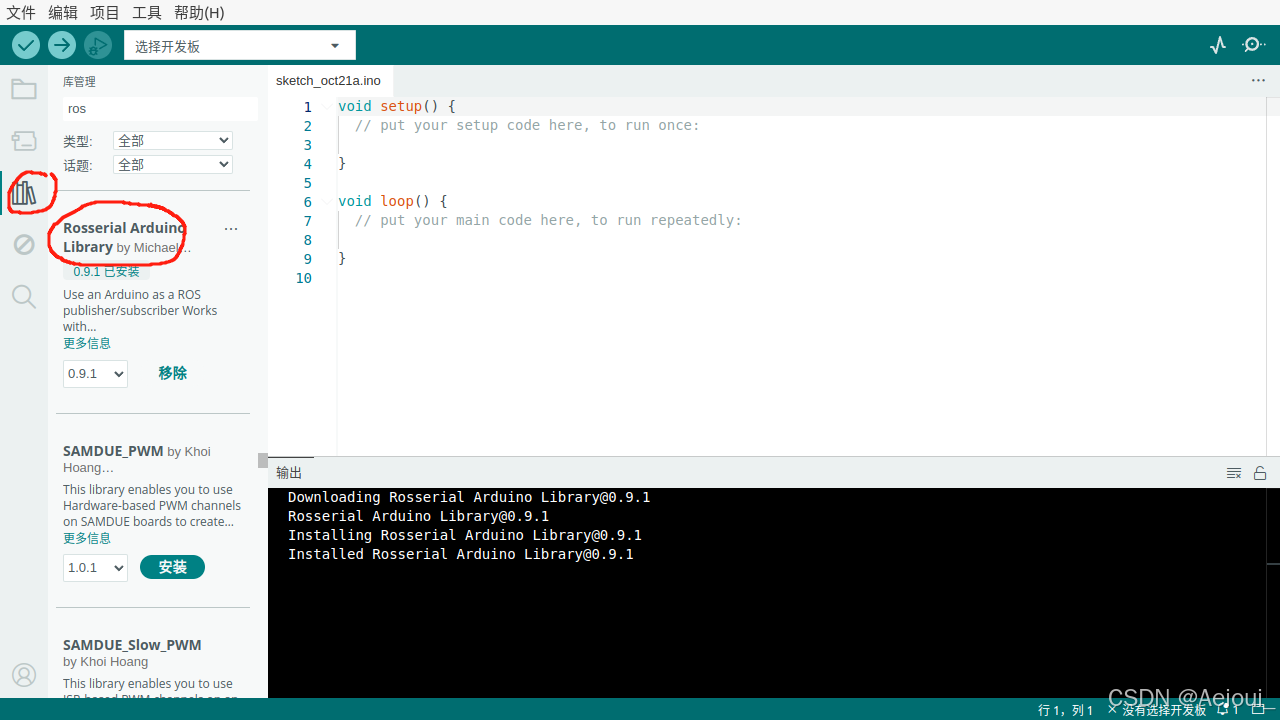Image resolution: width=1280 pixels, height=720 pixels.
Task: Click the library search field containing ros
Action: [x=160, y=109]
